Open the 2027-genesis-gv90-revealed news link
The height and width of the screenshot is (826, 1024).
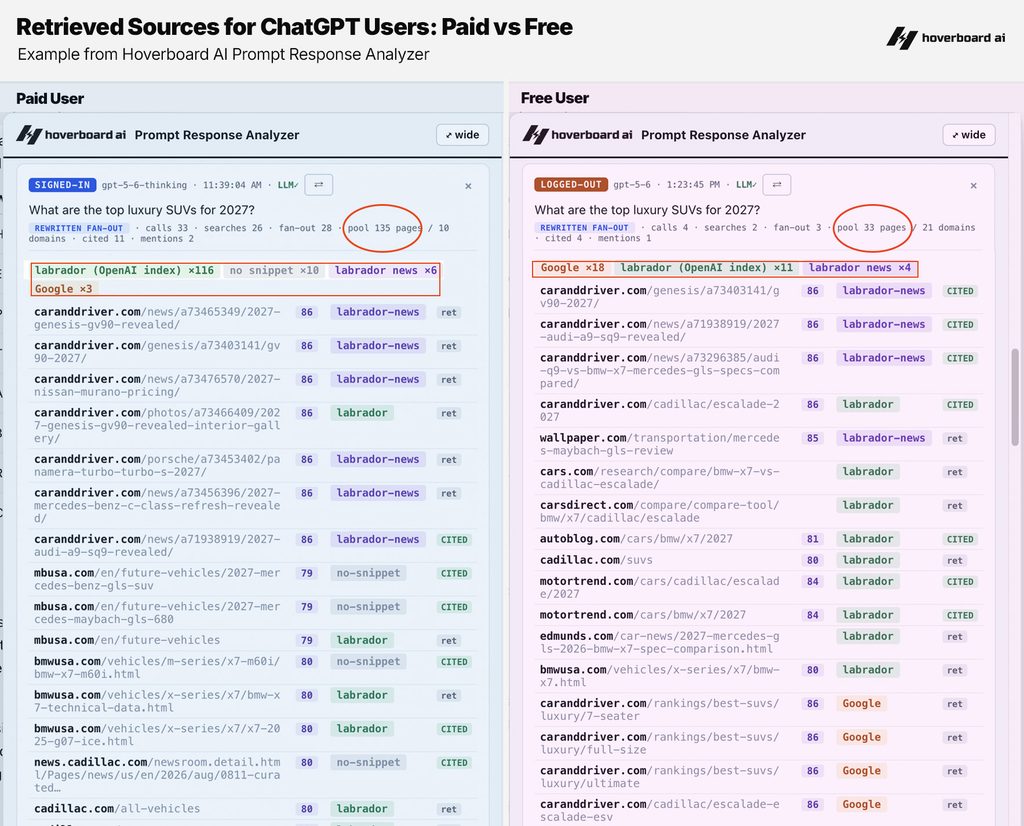pyautogui.click(x=157, y=318)
